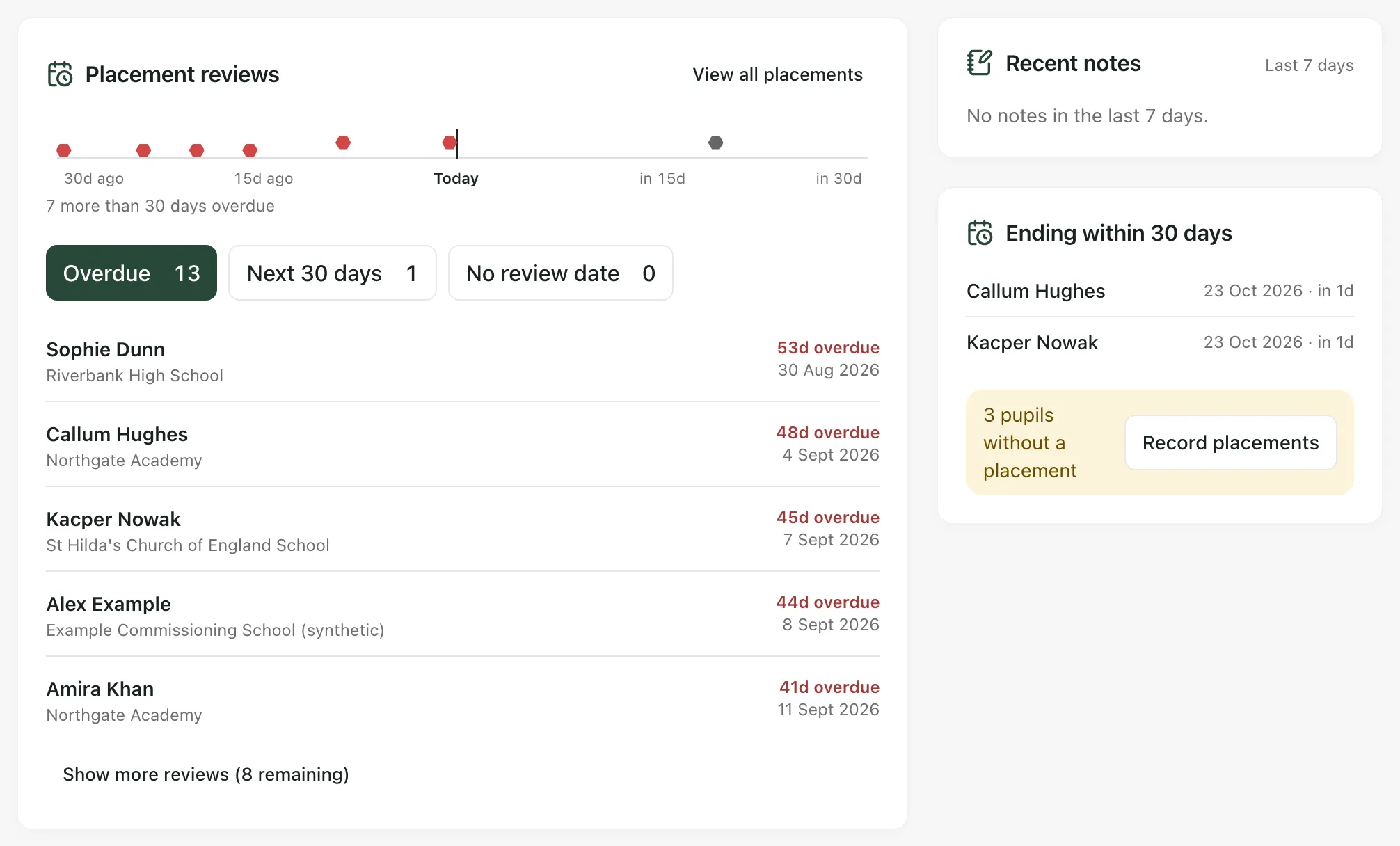The width and height of the screenshot is (1400, 846).
Task: Click the Placement reviews calendar-clock icon
Action: (60, 74)
